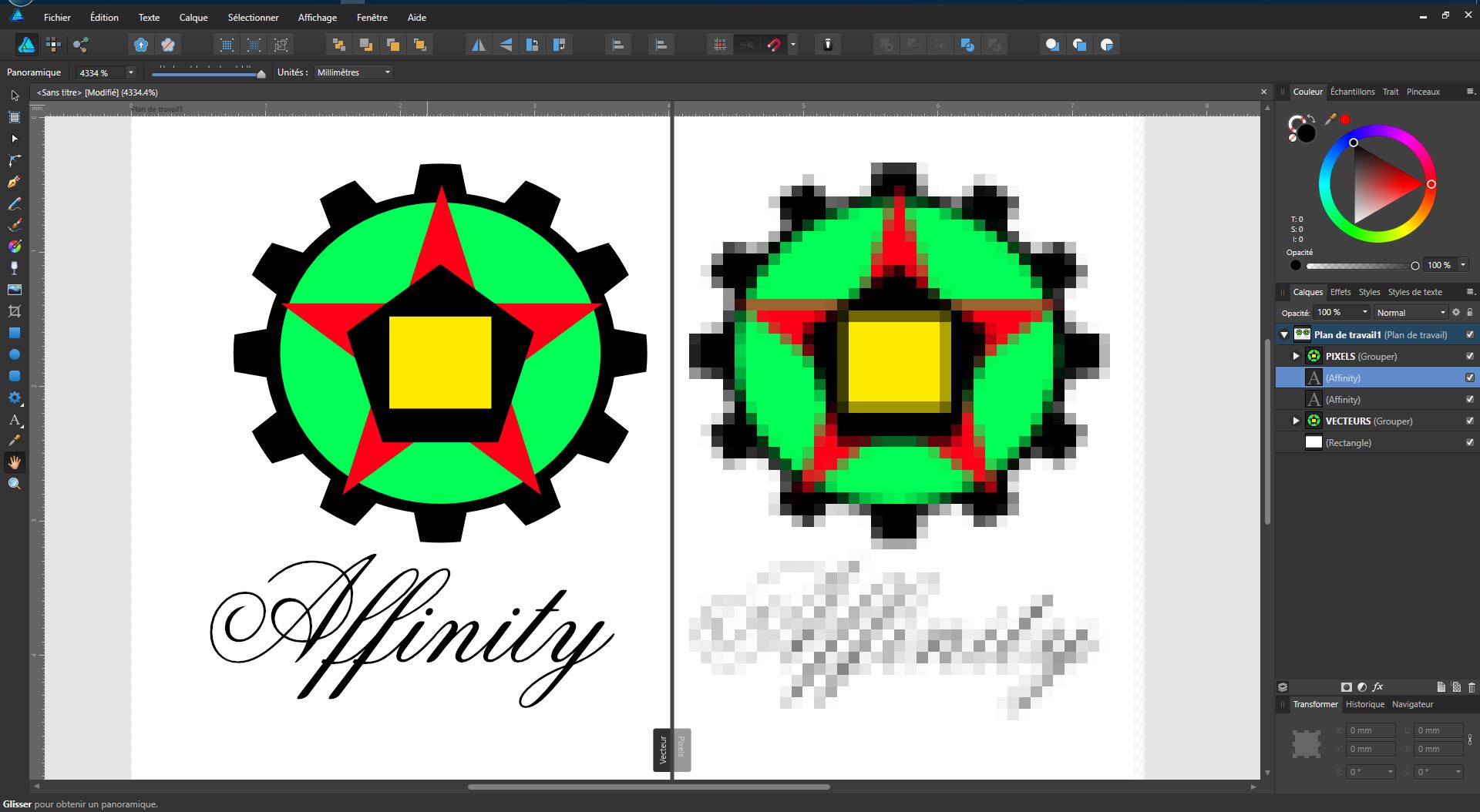Screen dimensions: 1480x812
Task: Click the eyedropper in the Couleur panel
Action: pos(1330,119)
